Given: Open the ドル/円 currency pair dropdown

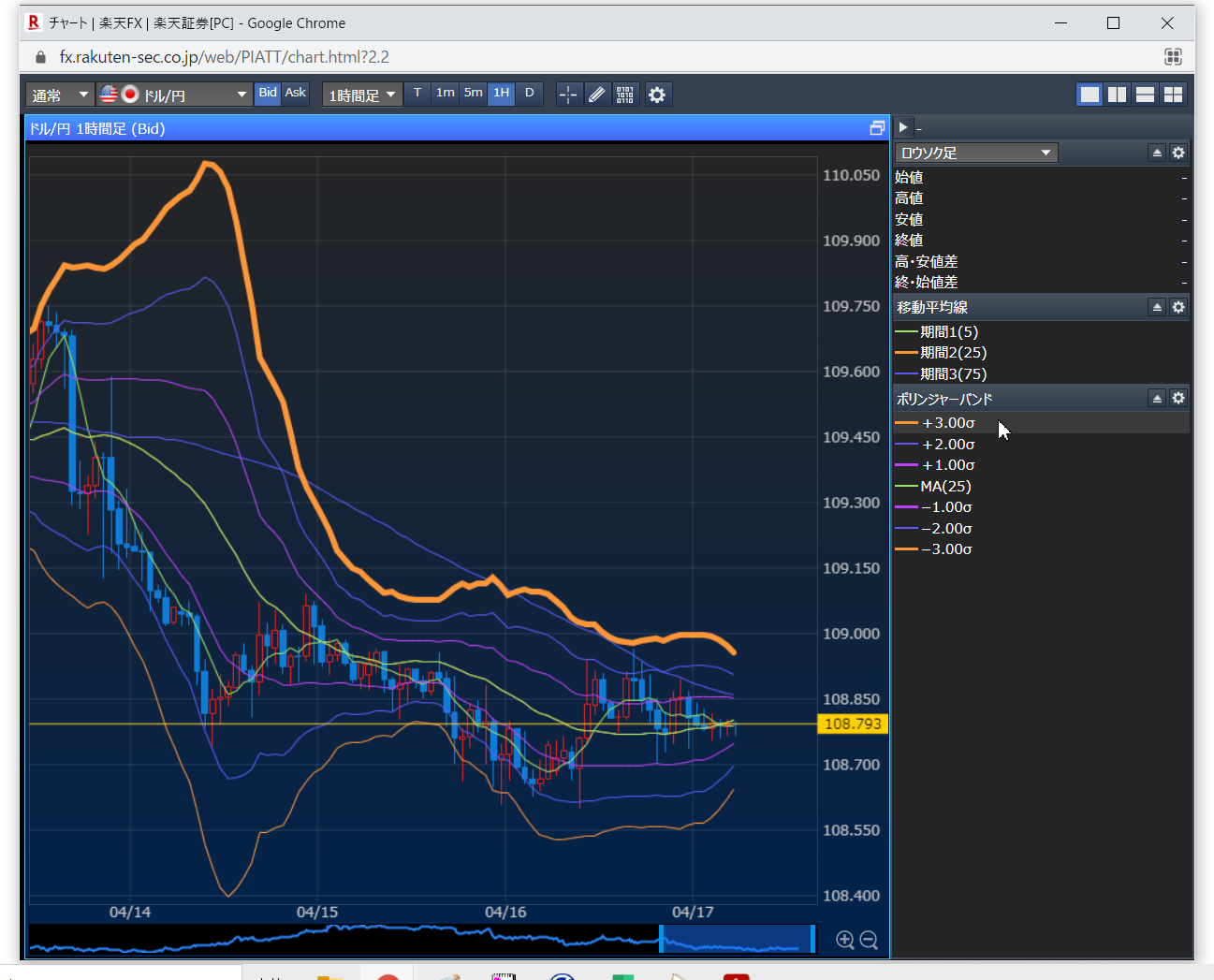Looking at the screenshot, I should 174,95.
